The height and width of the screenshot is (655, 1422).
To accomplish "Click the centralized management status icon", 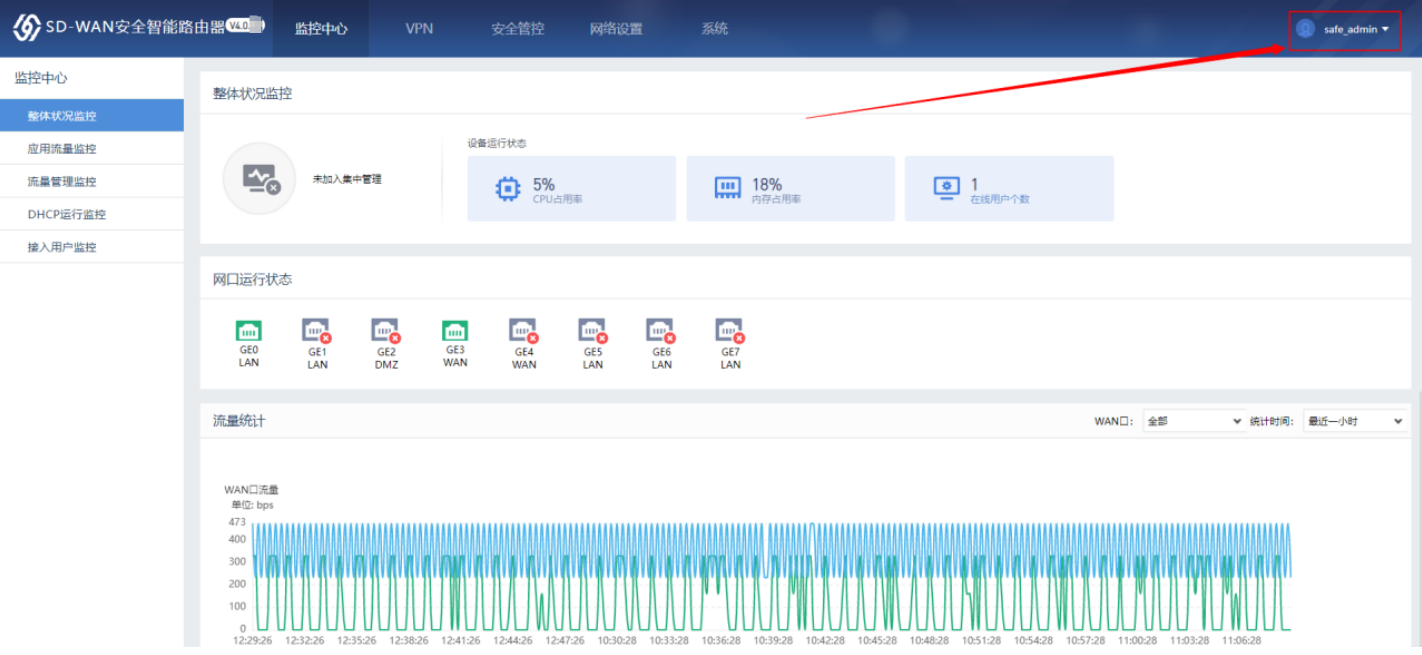I will tap(259, 179).
